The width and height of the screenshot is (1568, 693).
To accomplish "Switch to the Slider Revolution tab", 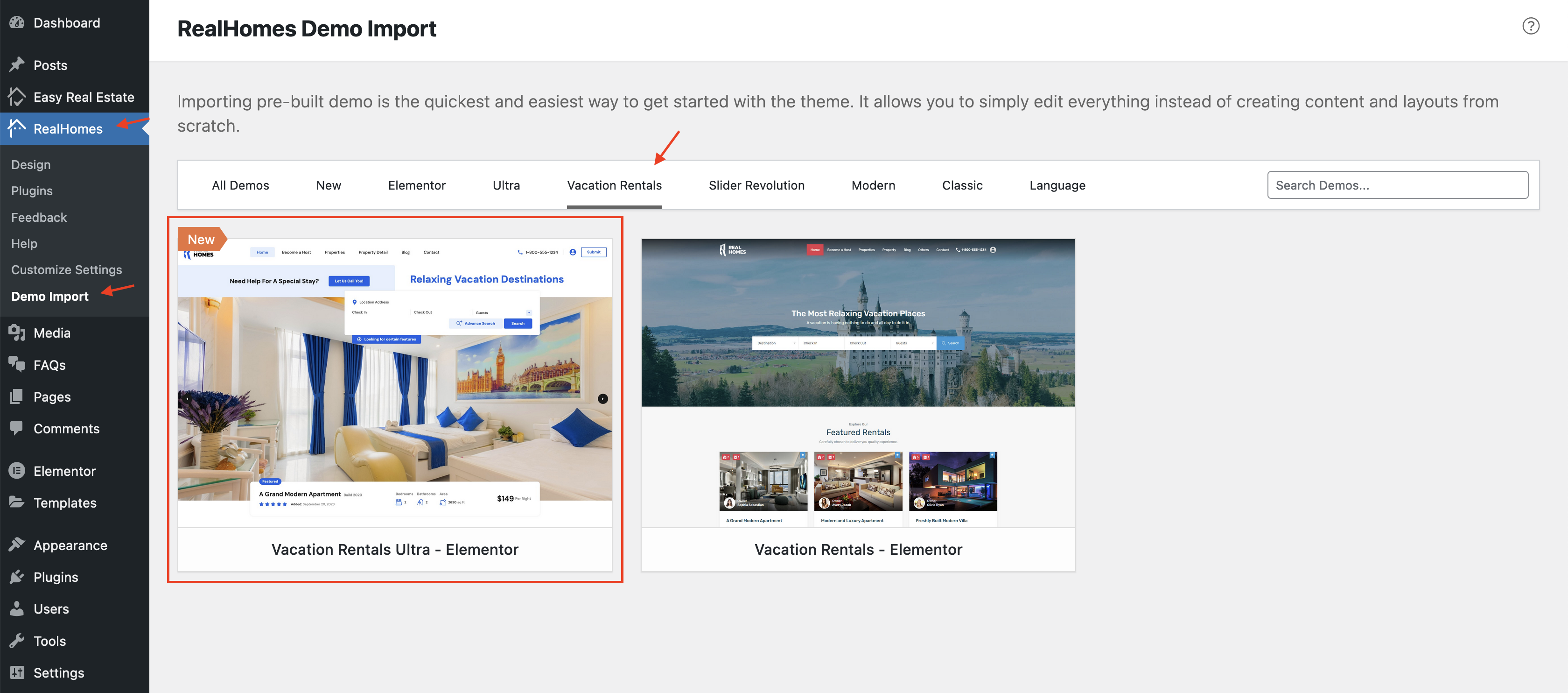I will coord(756,185).
